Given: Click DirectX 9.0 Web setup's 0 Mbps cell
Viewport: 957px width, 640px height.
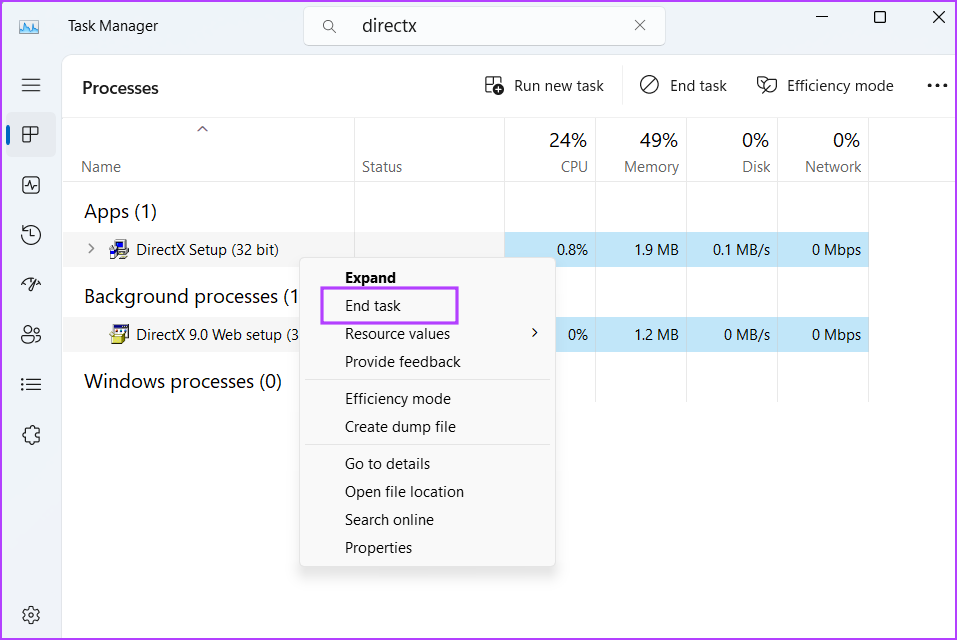Looking at the screenshot, I should (x=823, y=334).
